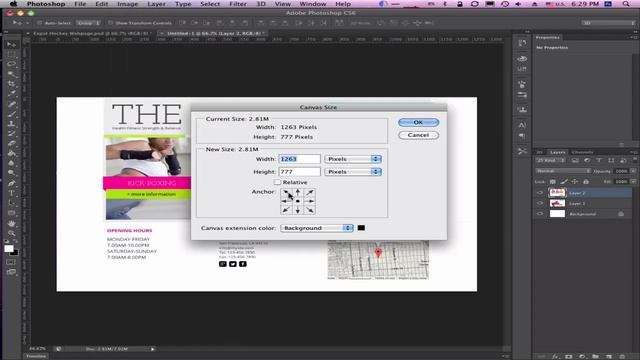Toggle the Auto-Select checkbox
This screenshot has height=360, width=640.
point(40,23)
